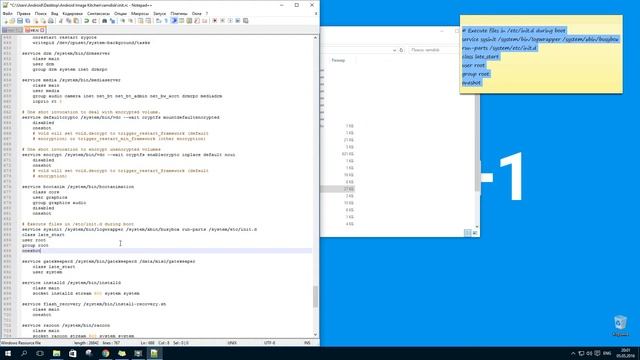Viewport: 640px width, 360px height.
Task: Click the Open file toolbar icon
Action: [13, 21]
